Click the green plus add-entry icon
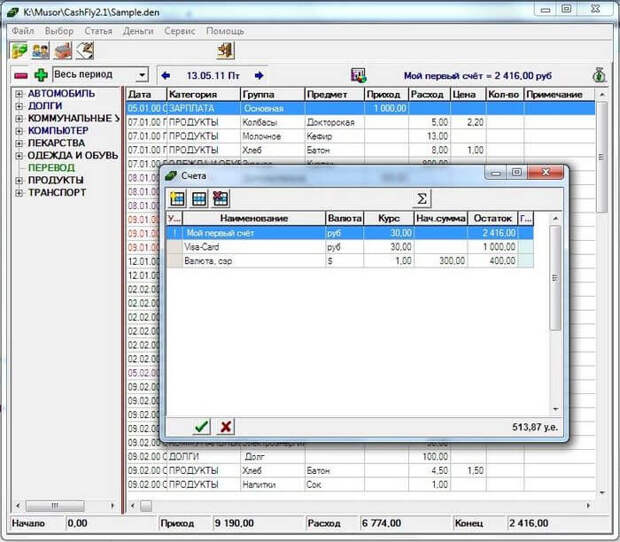Image resolution: width=620 pixels, height=542 pixels. (41, 75)
